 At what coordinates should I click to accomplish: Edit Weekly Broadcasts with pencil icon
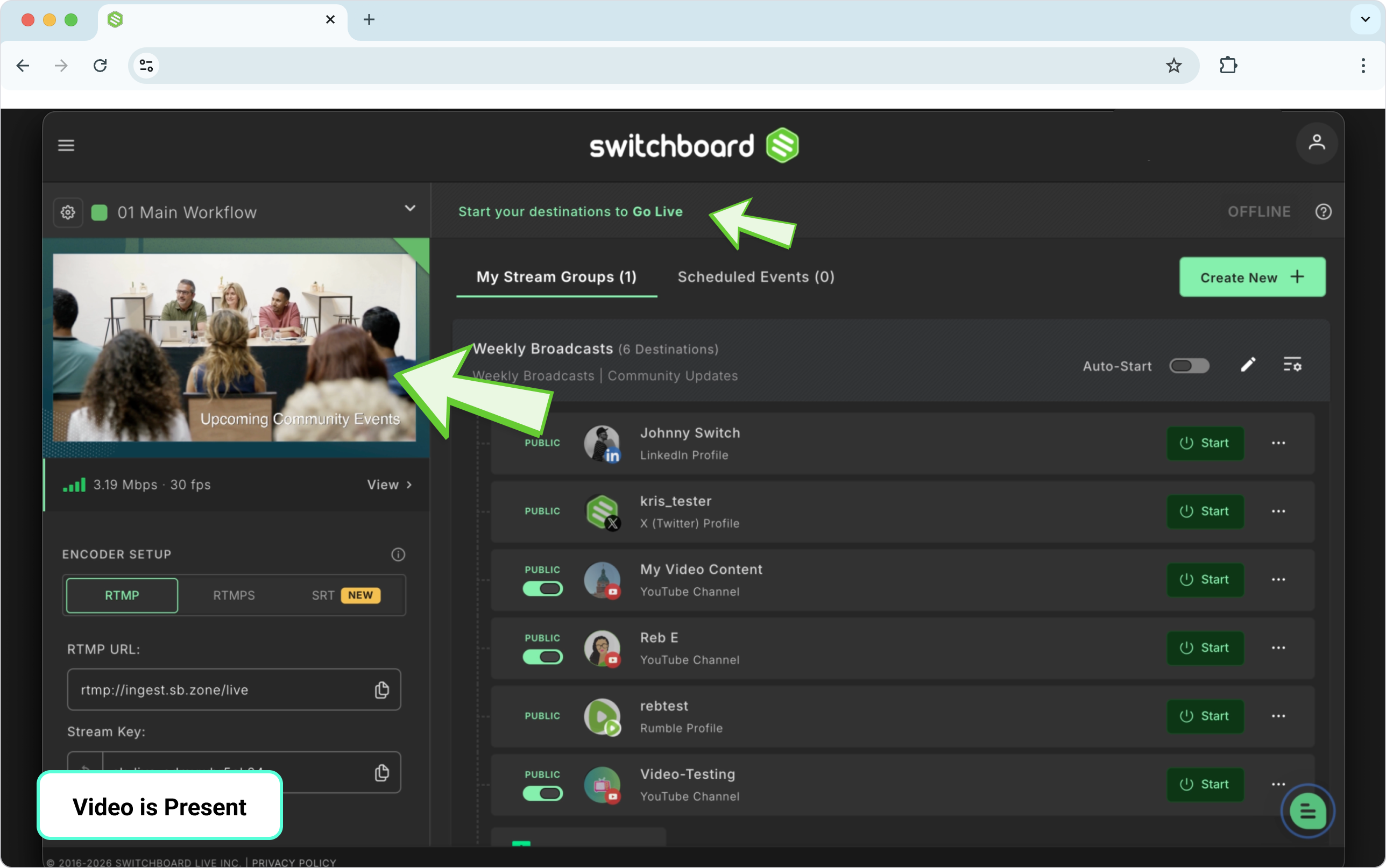[x=1248, y=365]
